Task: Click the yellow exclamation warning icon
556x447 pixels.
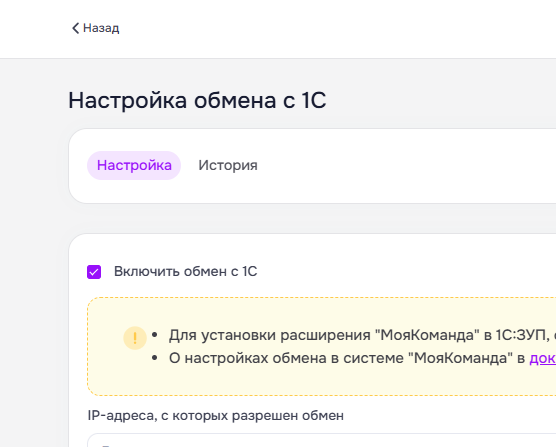Action: click(135, 338)
